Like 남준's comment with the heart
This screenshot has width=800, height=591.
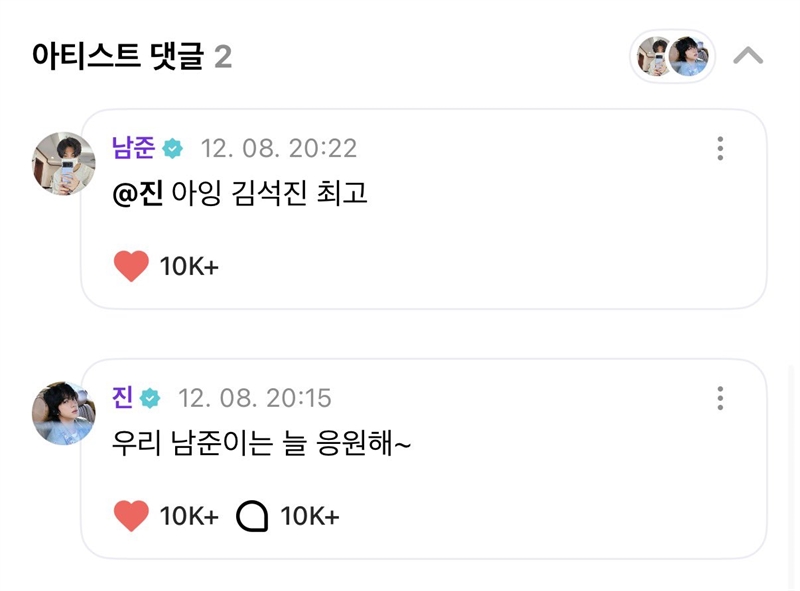click(131, 266)
